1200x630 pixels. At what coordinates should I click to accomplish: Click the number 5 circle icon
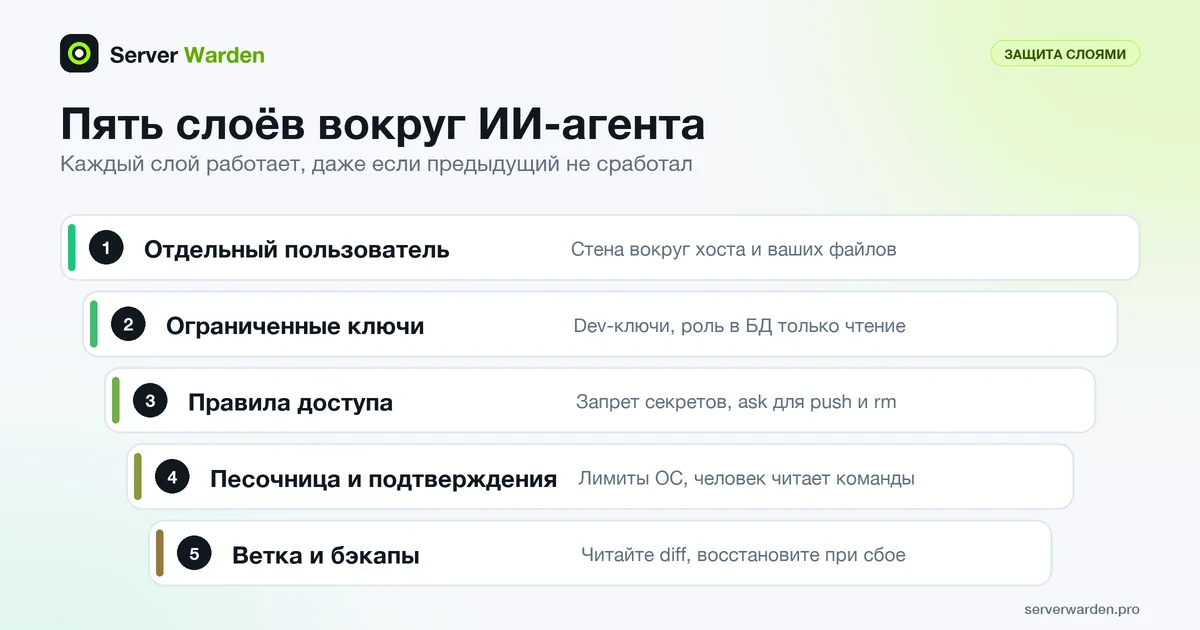click(x=194, y=554)
